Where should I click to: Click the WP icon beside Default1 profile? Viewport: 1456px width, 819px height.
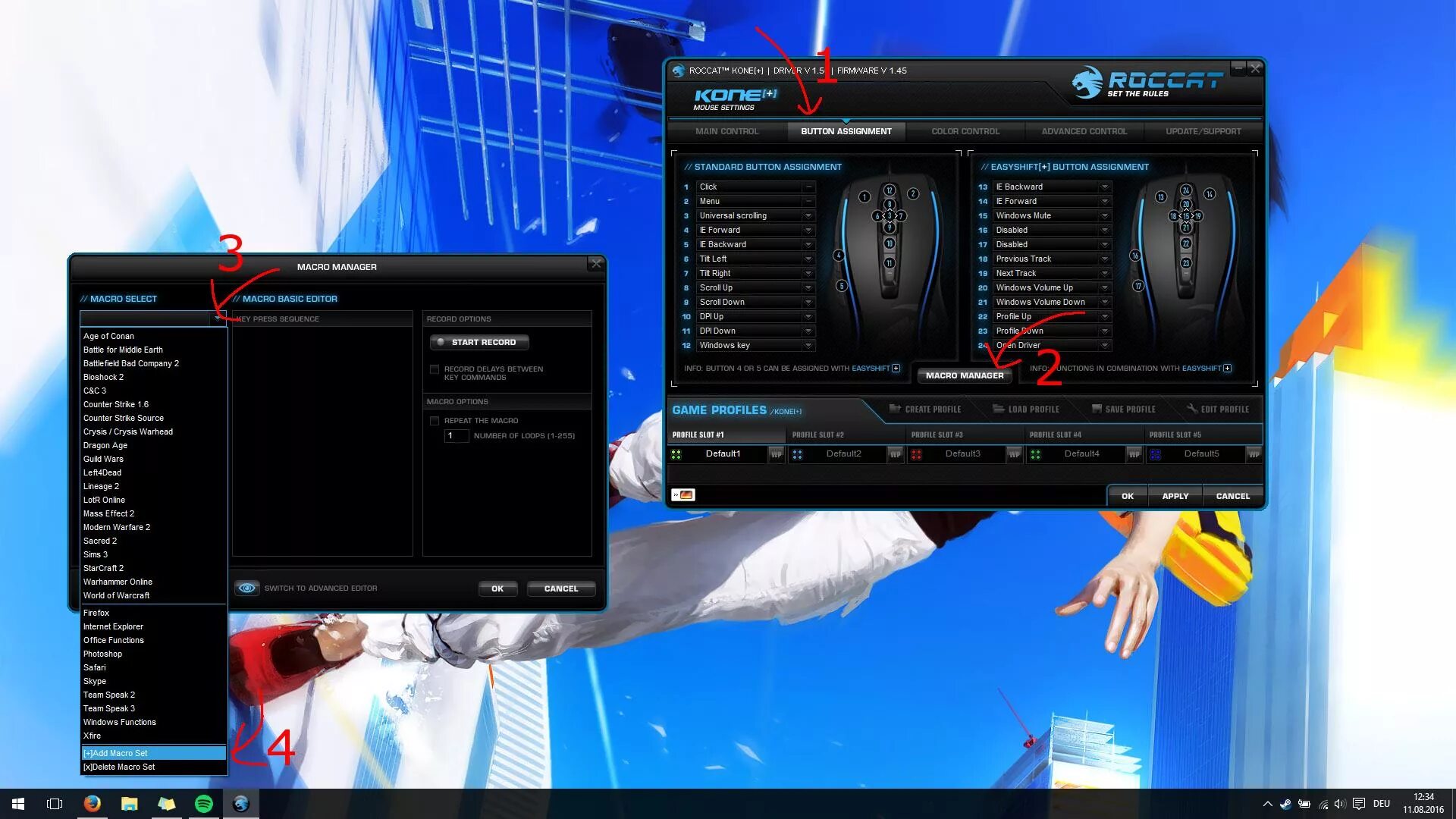[x=776, y=454]
